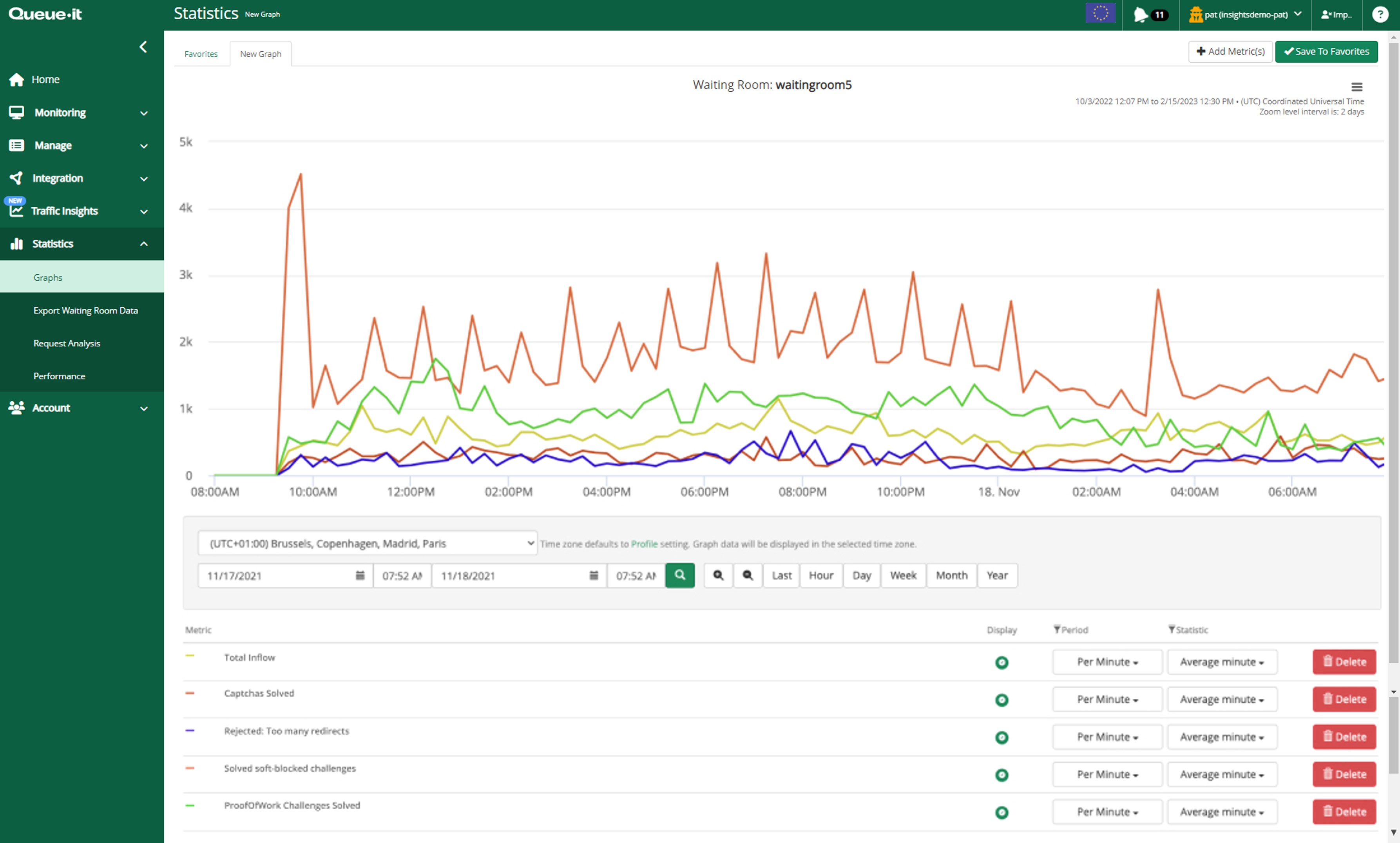Click the start date field 11/17/2021
Image resolution: width=1400 pixels, height=843 pixels.
pyautogui.click(x=286, y=575)
